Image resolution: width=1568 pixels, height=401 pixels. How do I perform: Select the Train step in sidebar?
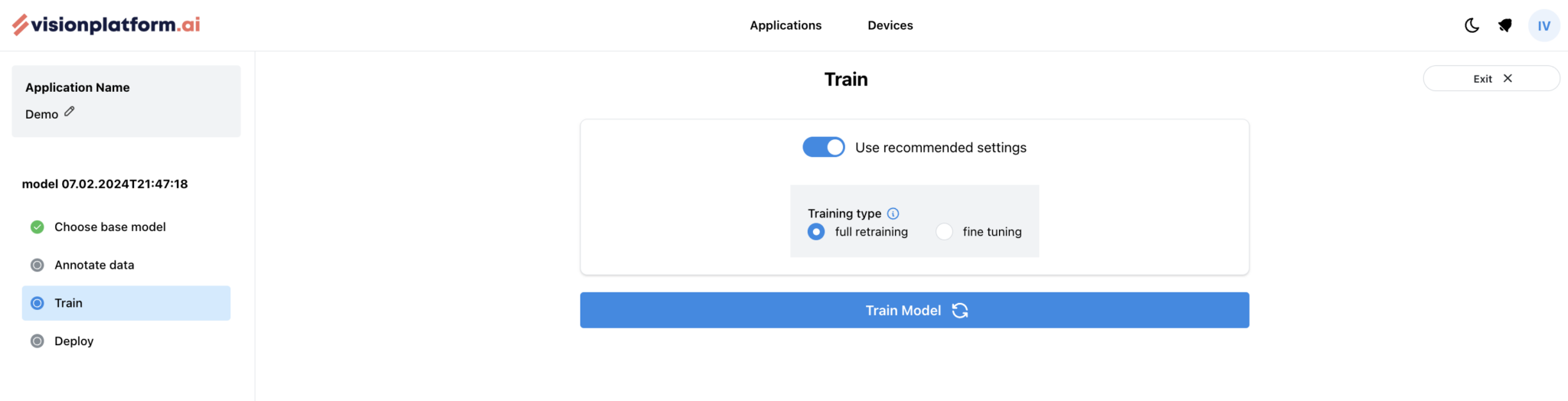[68, 303]
